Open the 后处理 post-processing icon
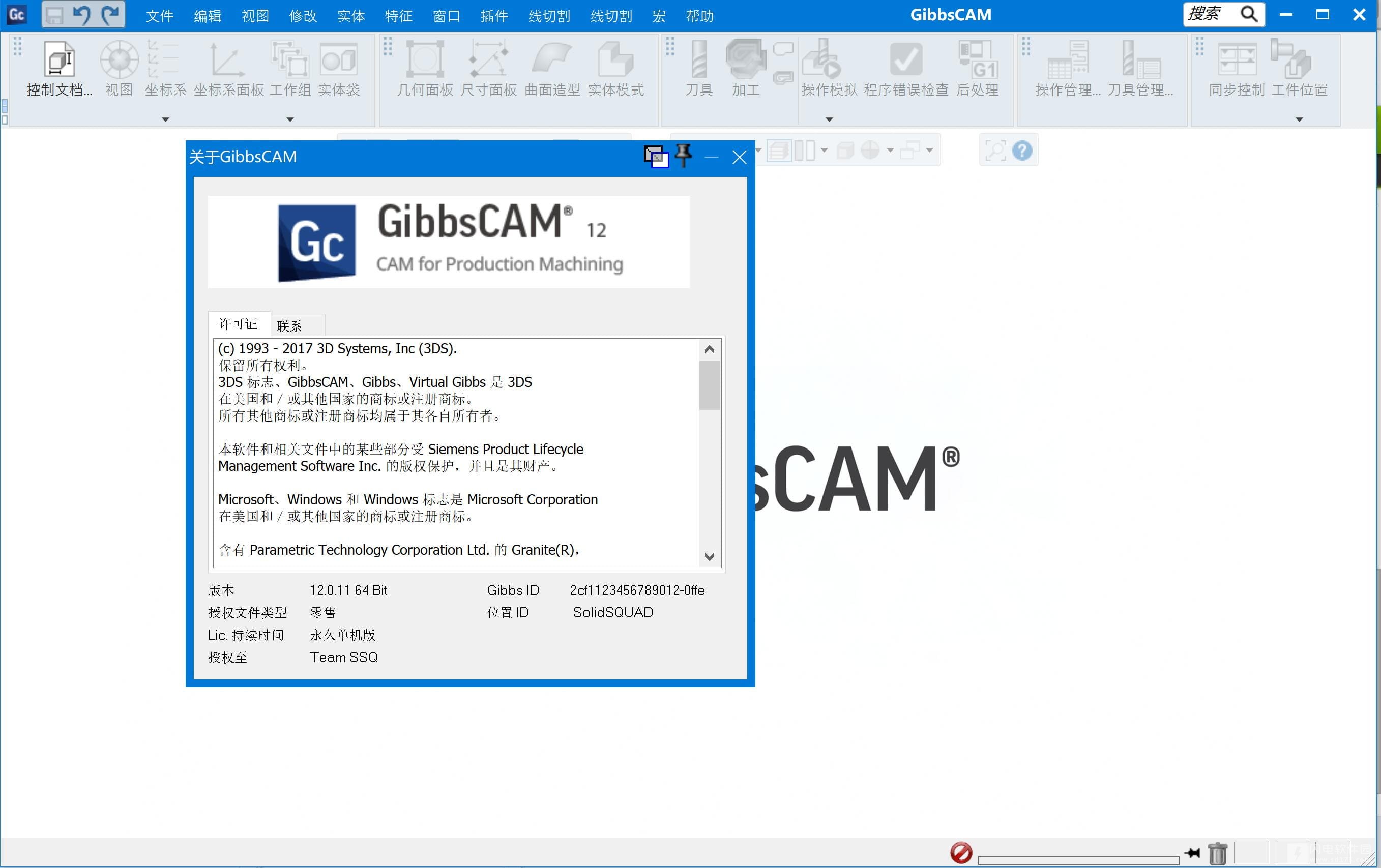This screenshot has width=1381, height=868. (978, 68)
